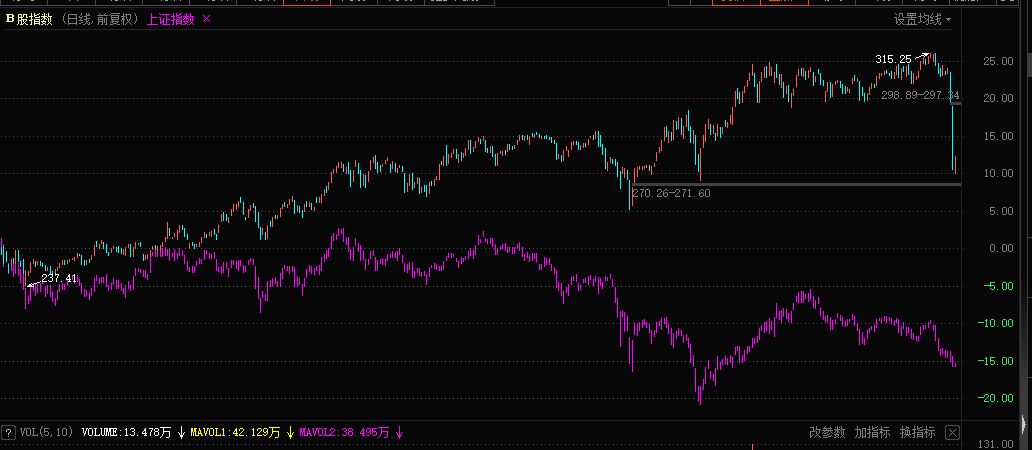Close the VOL indicator panel
Screen dimensions: 1032x450
pyautogui.click(x=952, y=433)
